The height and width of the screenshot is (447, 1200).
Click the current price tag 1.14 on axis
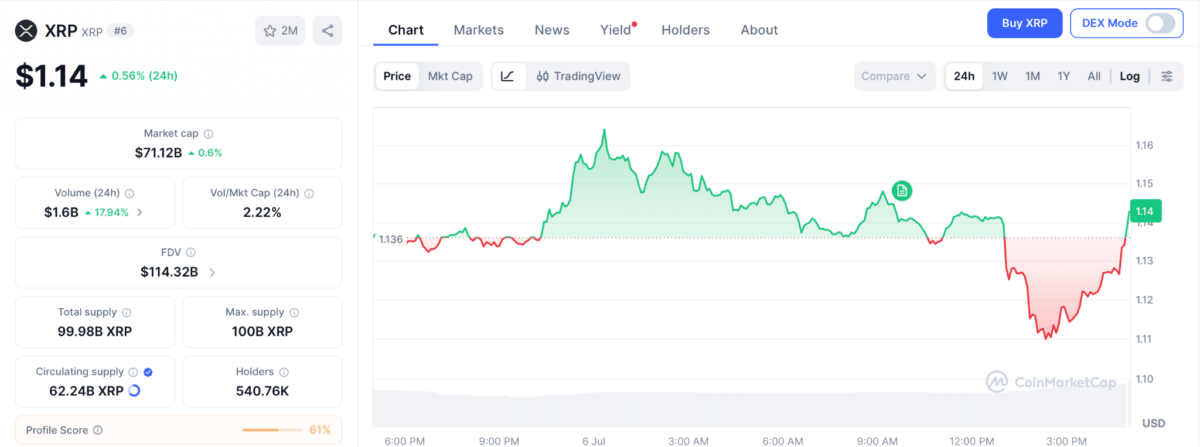coord(1145,210)
